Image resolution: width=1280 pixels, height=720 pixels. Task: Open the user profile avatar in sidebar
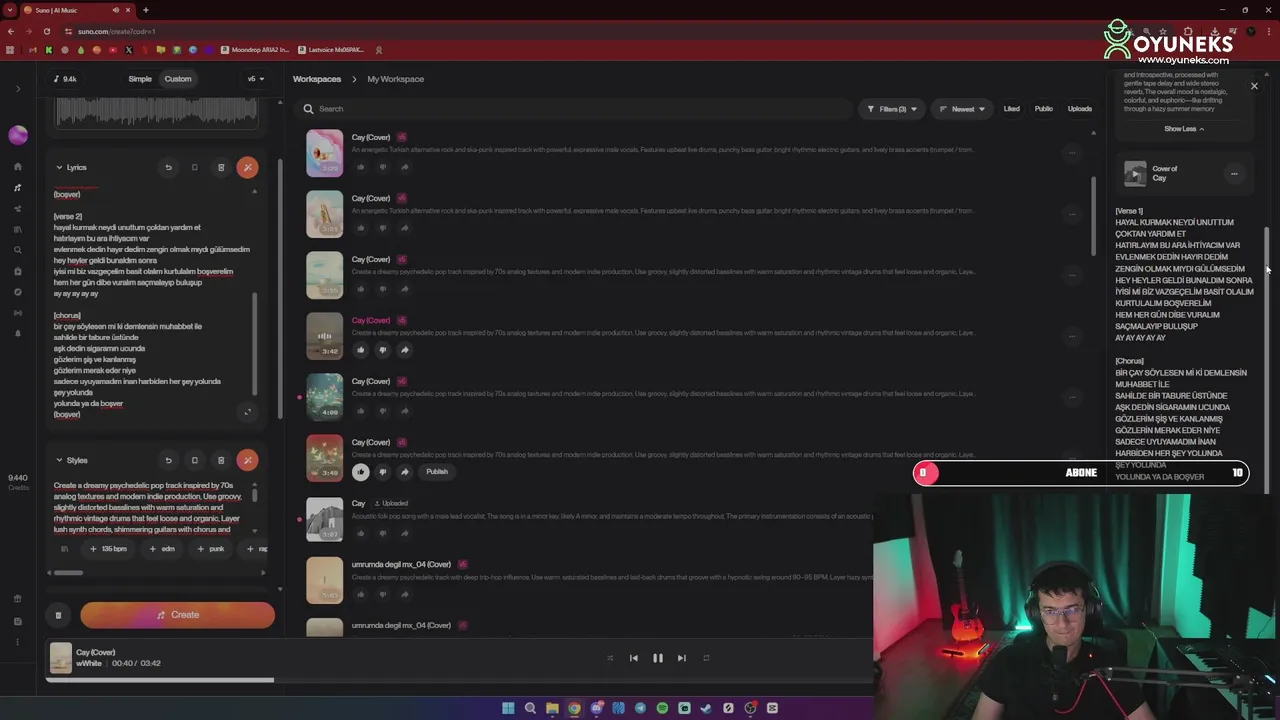click(x=18, y=135)
